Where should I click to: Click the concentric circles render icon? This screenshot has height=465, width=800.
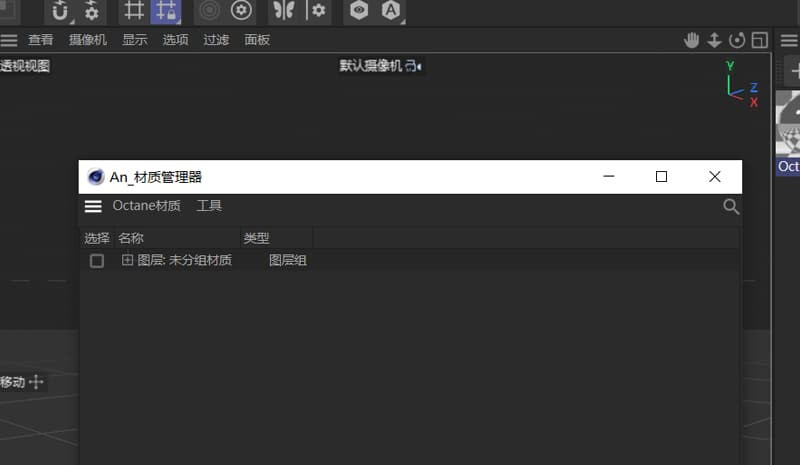208,11
